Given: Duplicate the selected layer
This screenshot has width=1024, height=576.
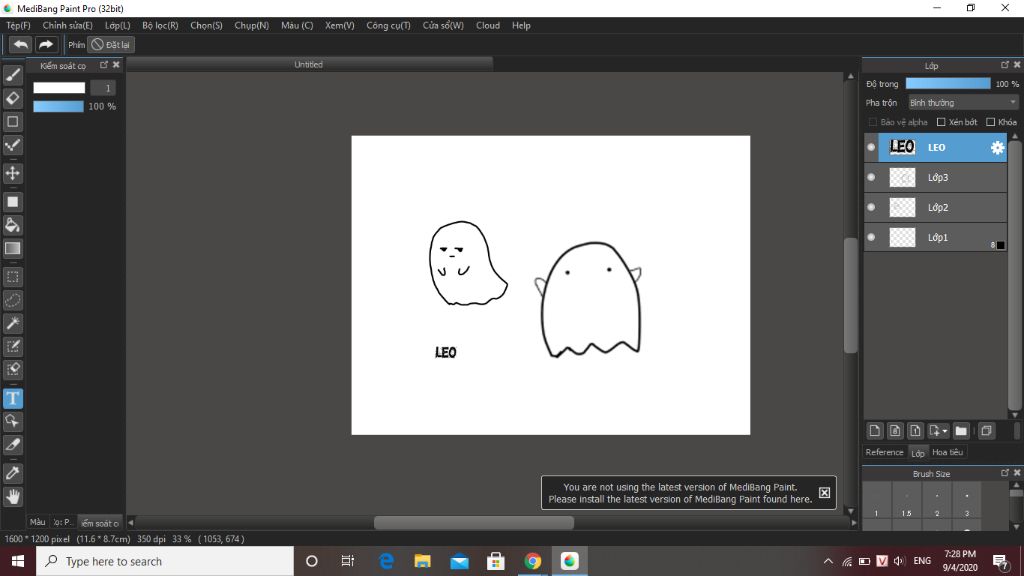Looking at the screenshot, I should click(986, 431).
